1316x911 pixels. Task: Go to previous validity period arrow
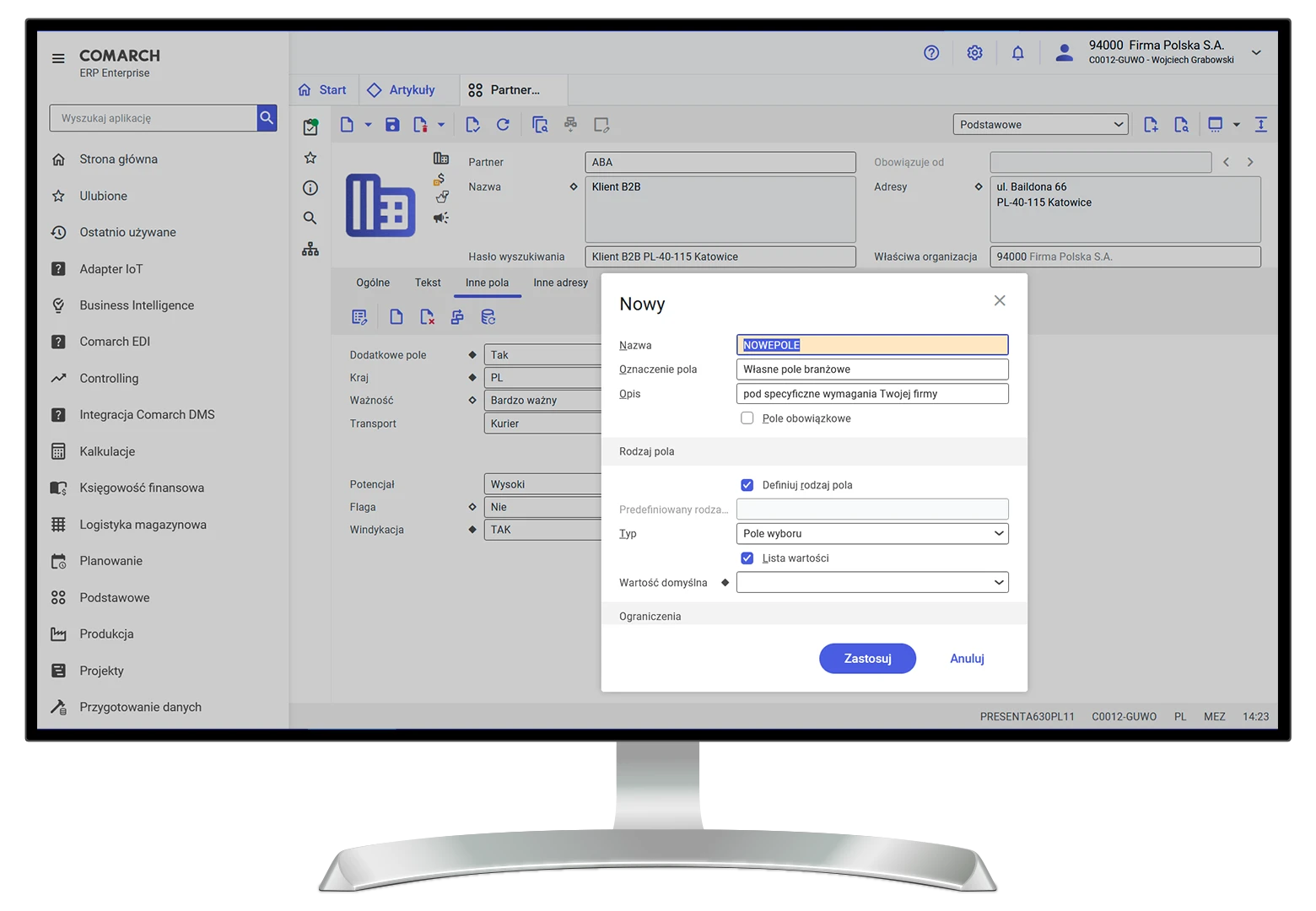pyautogui.click(x=1226, y=162)
